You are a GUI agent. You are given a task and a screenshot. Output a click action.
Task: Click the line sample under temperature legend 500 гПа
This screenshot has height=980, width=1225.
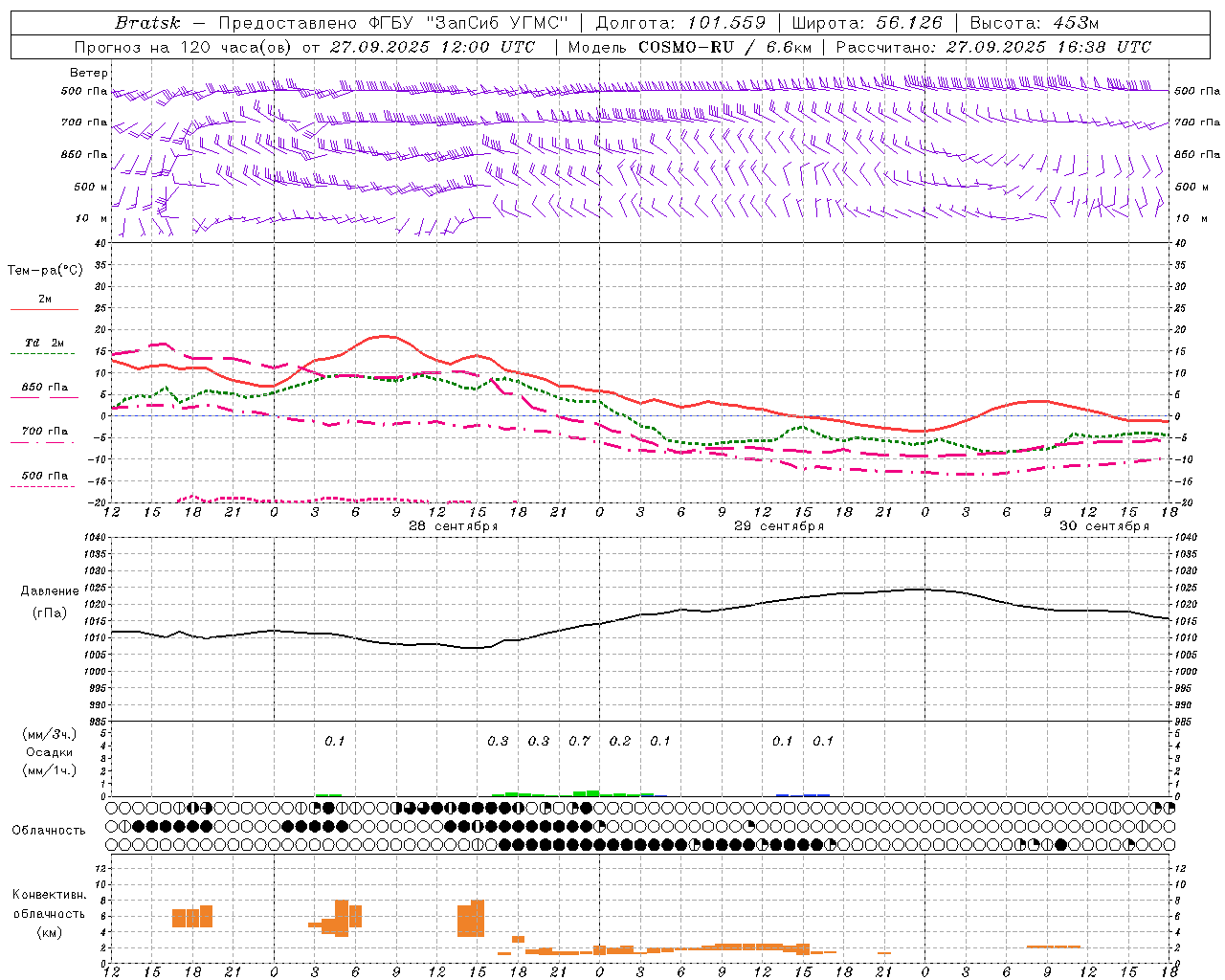(x=43, y=487)
